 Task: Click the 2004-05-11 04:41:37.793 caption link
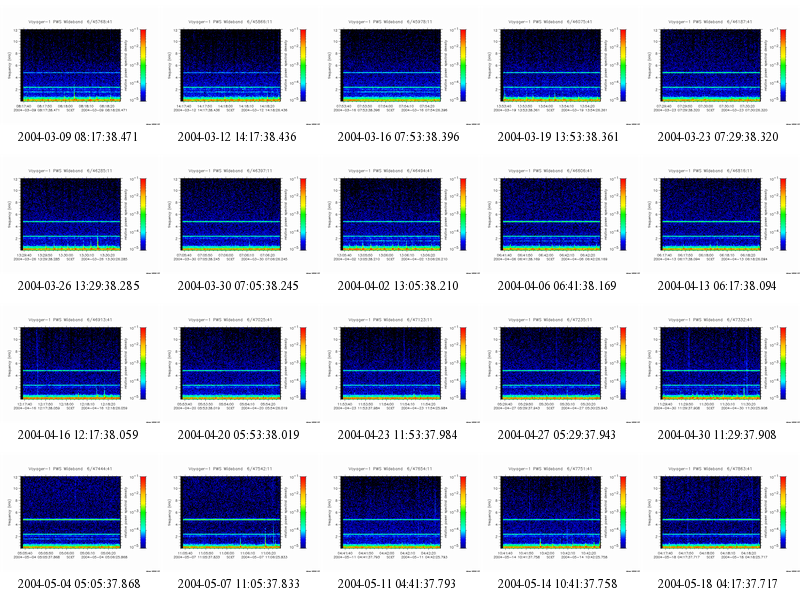(x=397, y=583)
